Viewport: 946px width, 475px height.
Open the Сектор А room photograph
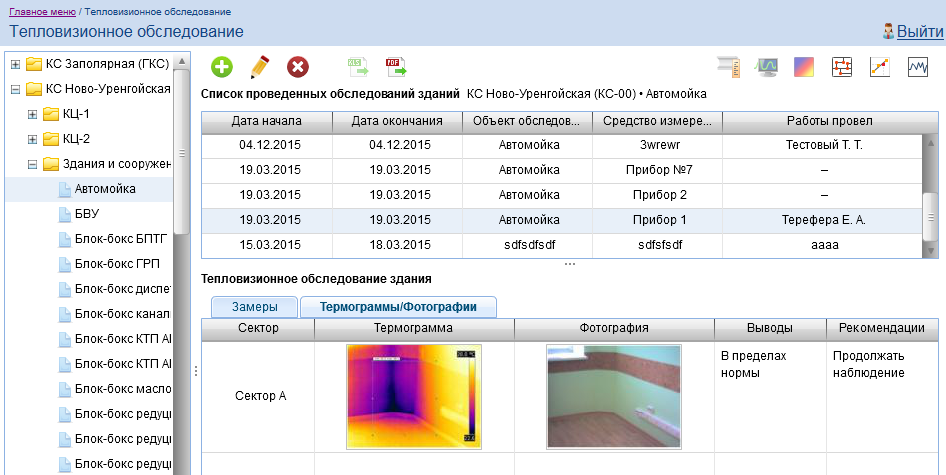(x=614, y=397)
